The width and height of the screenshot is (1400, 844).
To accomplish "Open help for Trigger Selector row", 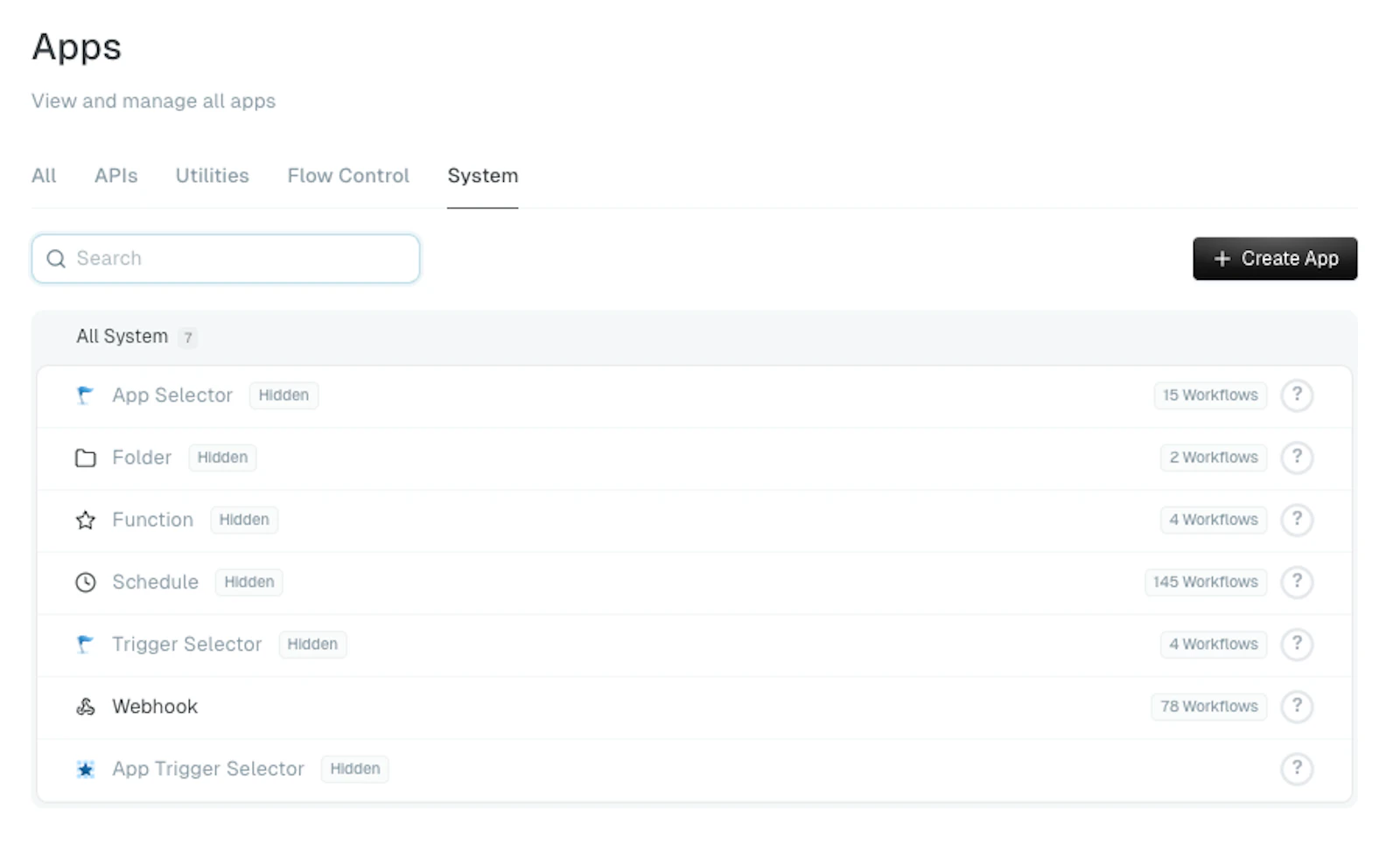I will point(1297,645).
